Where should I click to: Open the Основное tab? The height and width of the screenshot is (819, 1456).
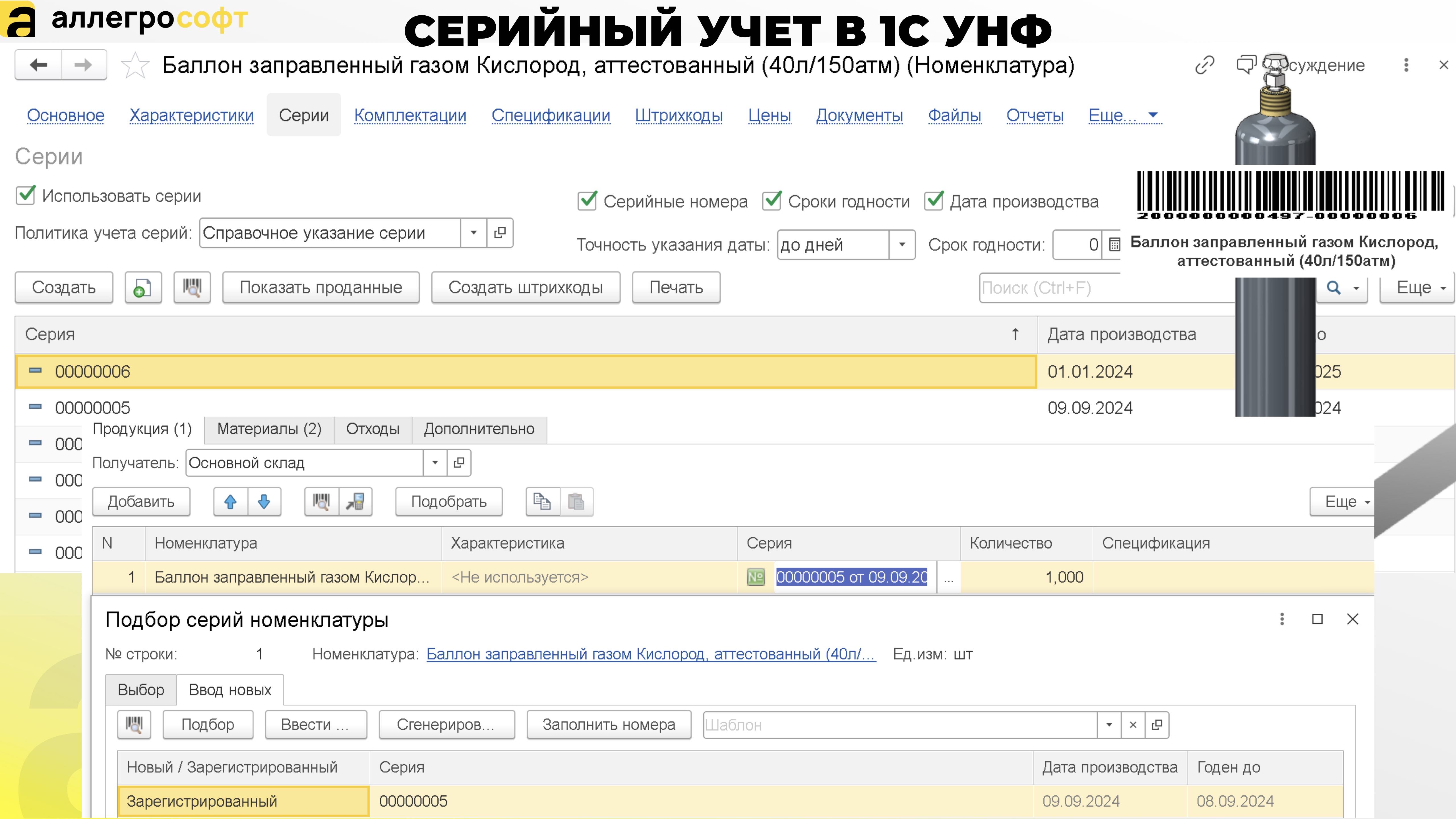coord(66,115)
